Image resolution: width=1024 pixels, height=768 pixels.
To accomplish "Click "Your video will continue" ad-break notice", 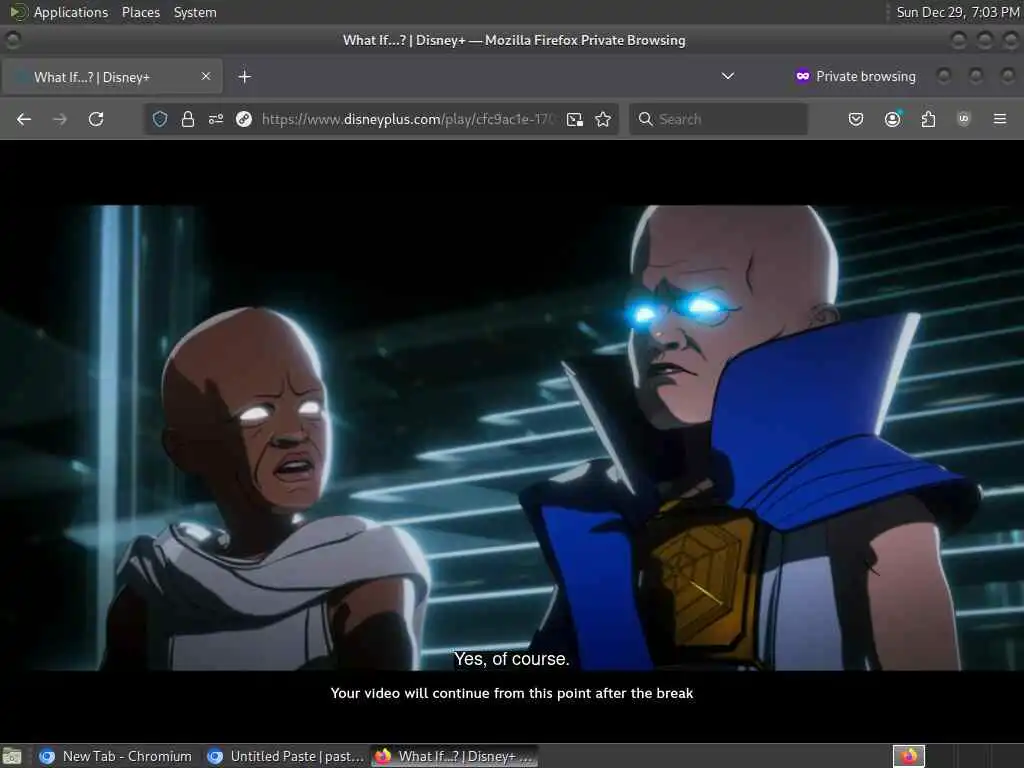I will 512,693.
